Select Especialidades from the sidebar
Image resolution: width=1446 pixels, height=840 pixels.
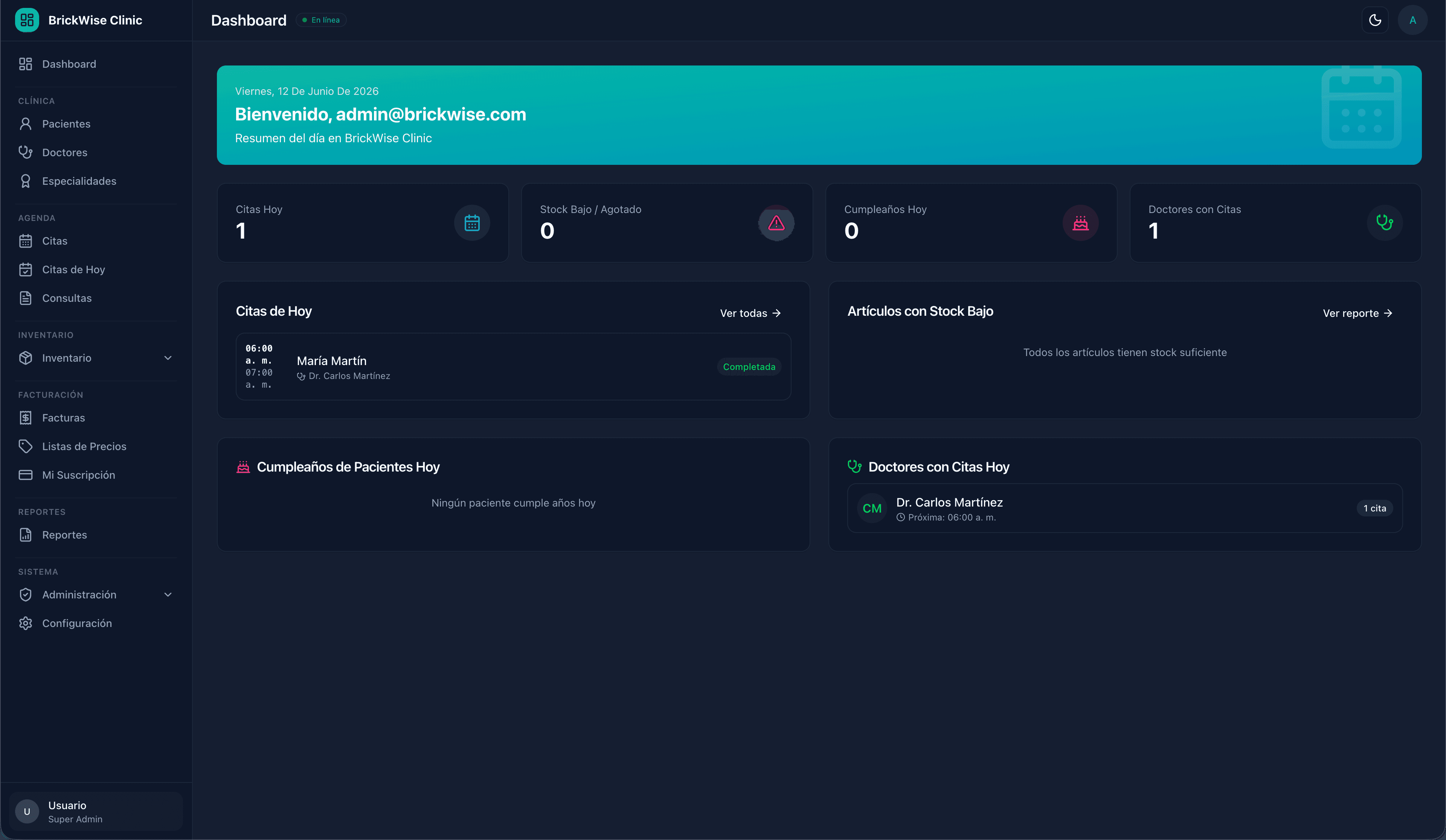96,181
